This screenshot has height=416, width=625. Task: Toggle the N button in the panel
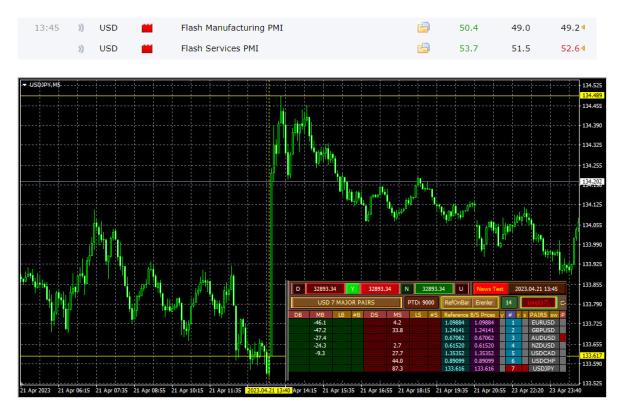click(407, 289)
